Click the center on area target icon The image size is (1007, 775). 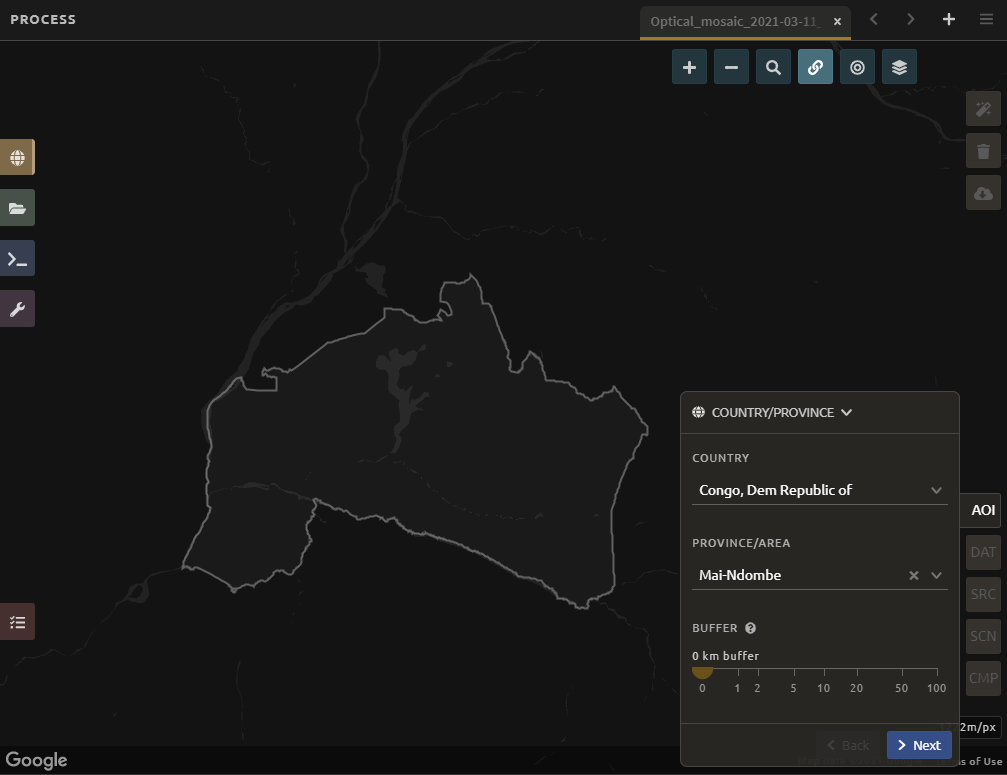(x=857, y=67)
